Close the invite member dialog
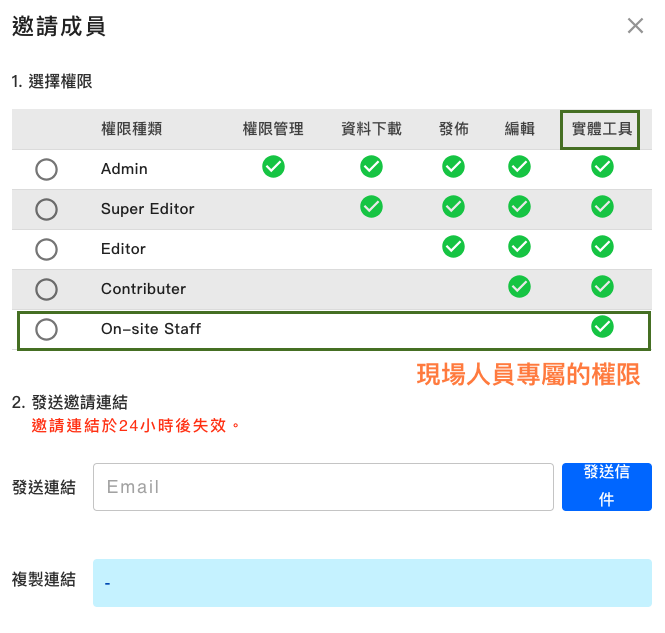 click(635, 26)
